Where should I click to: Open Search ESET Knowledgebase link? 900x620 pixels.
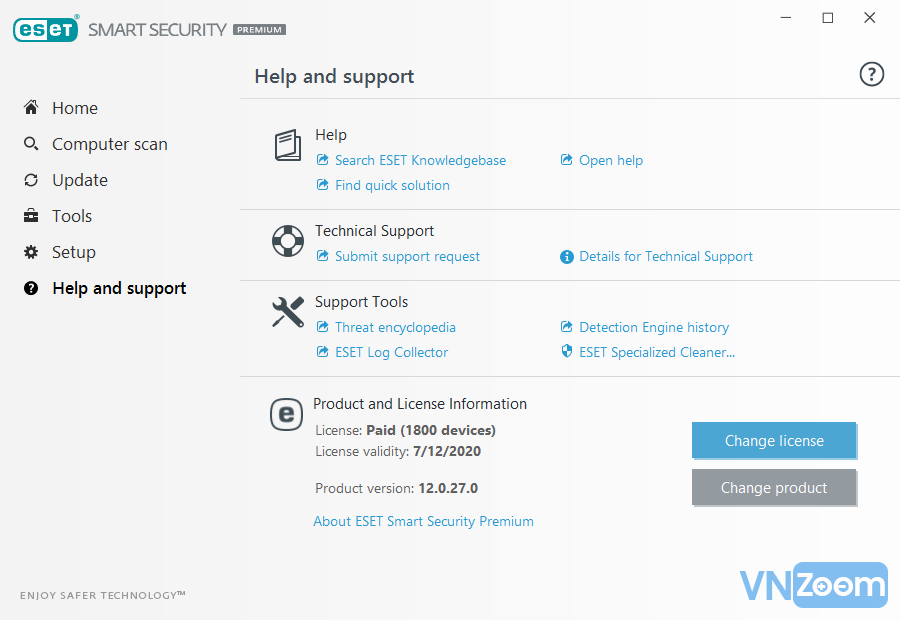pyautogui.click(x=420, y=160)
